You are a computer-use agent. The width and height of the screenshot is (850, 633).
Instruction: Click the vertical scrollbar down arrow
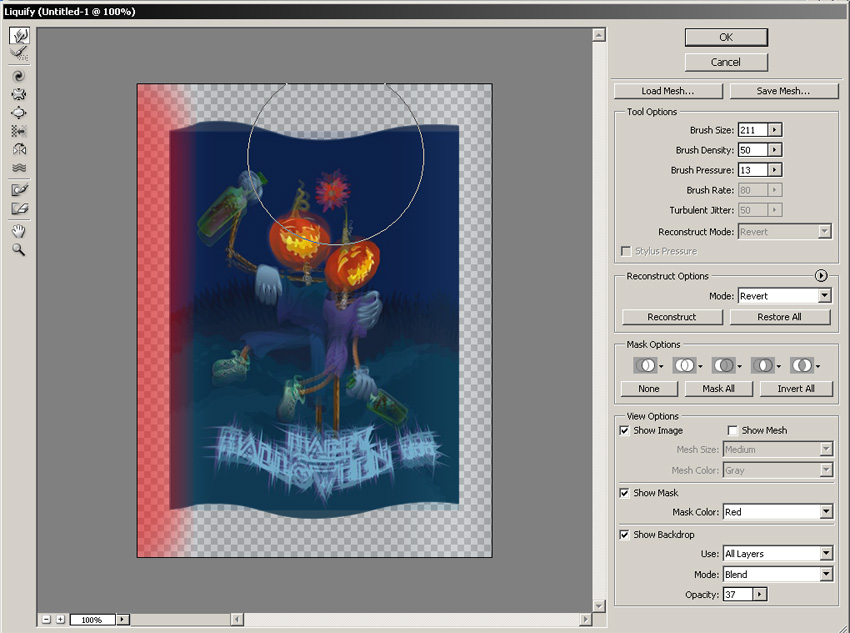tap(599, 606)
